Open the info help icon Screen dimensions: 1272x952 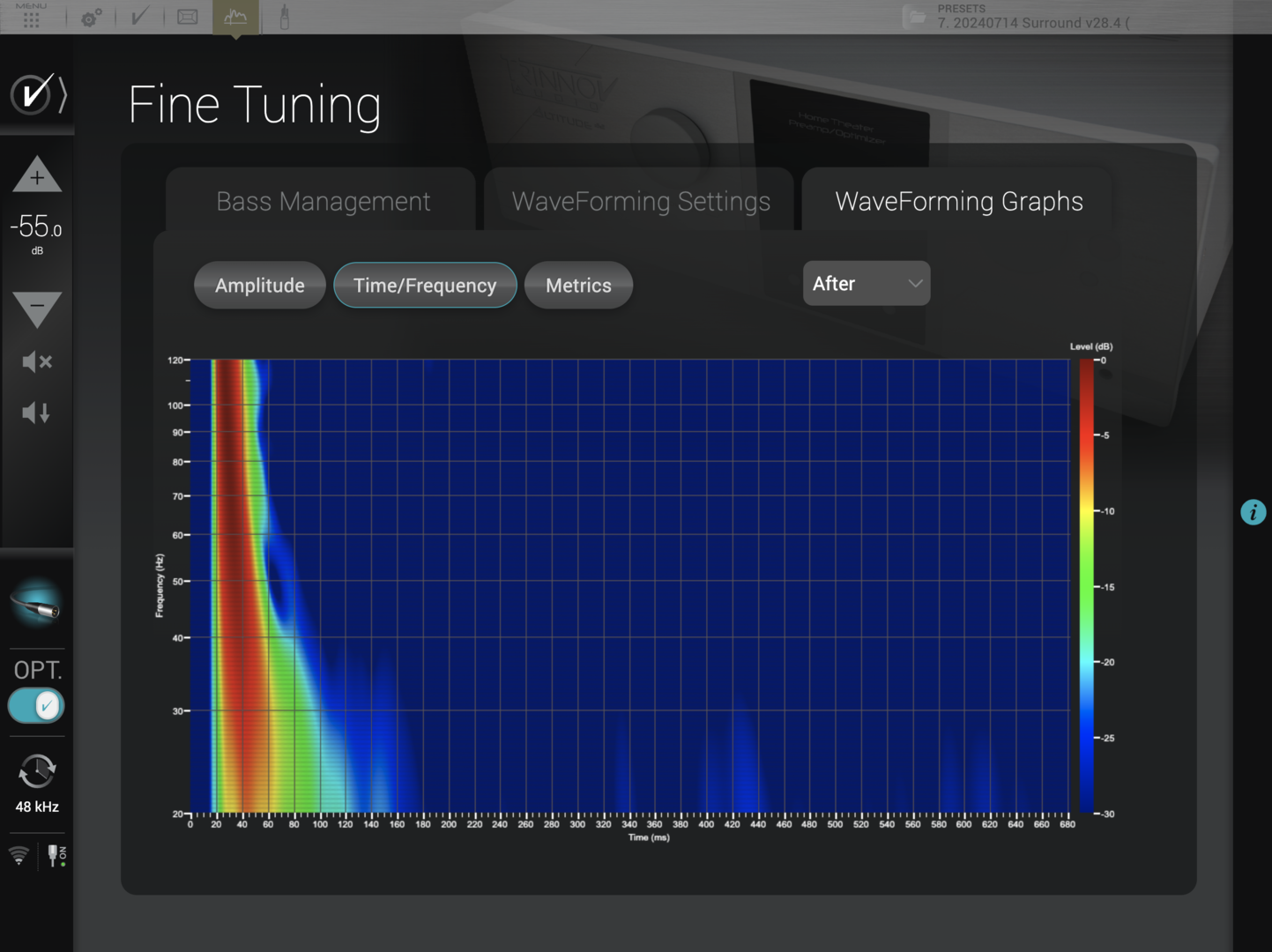[1253, 512]
